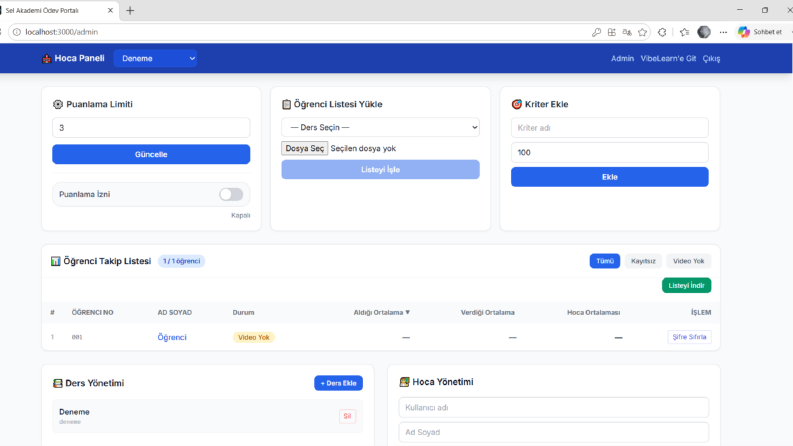The width and height of the screenshot is (793, 446).
Task: Focus the Puanlama Limiti value field
Action: click(151, 128)
